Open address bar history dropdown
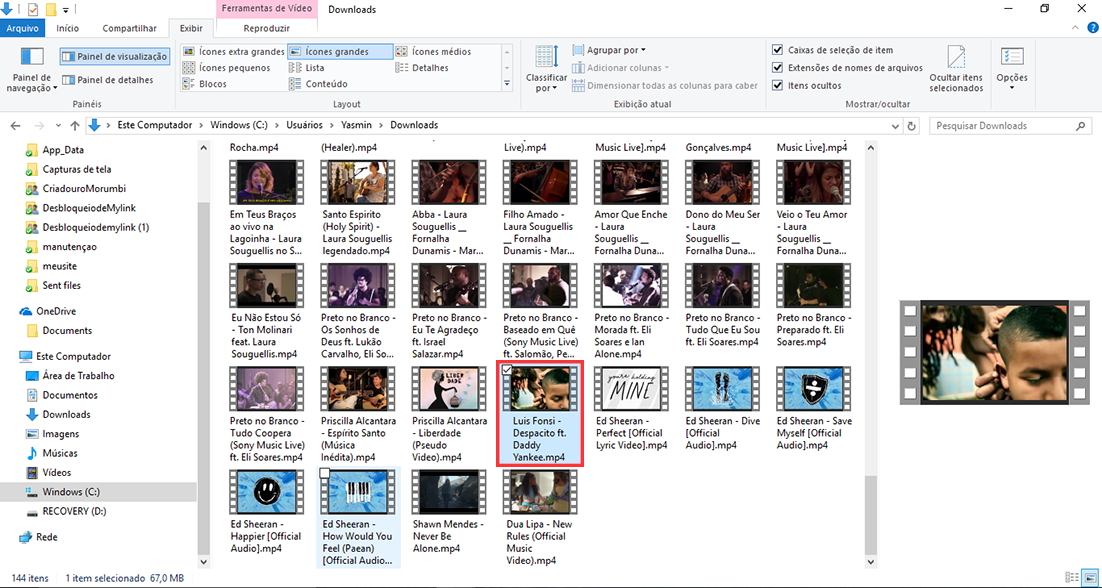Image resolution: width=1102 pixels, height=588 pixels. [x=895, y=126]
